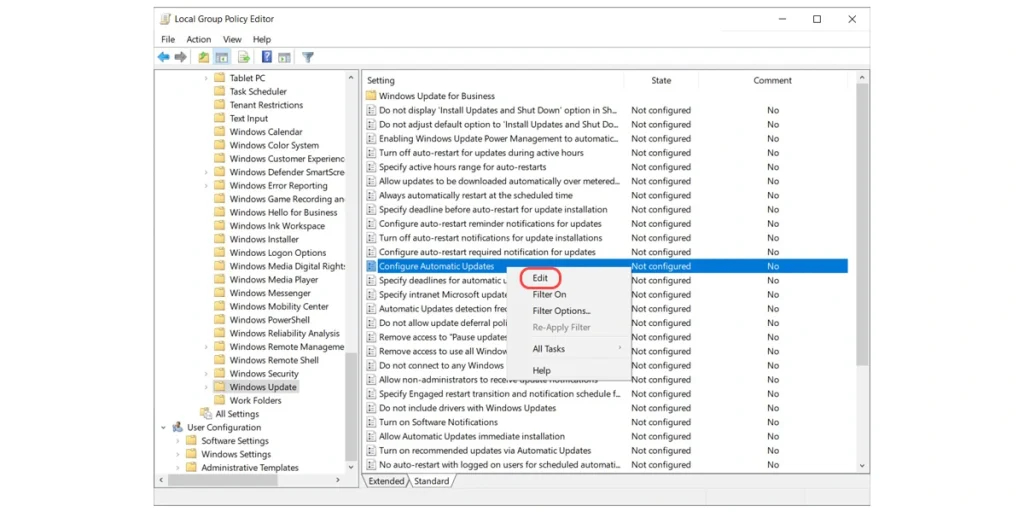Screen dimensions: 1024x512
Task: Collapse the User Configuration node
Action: (163, 428)
